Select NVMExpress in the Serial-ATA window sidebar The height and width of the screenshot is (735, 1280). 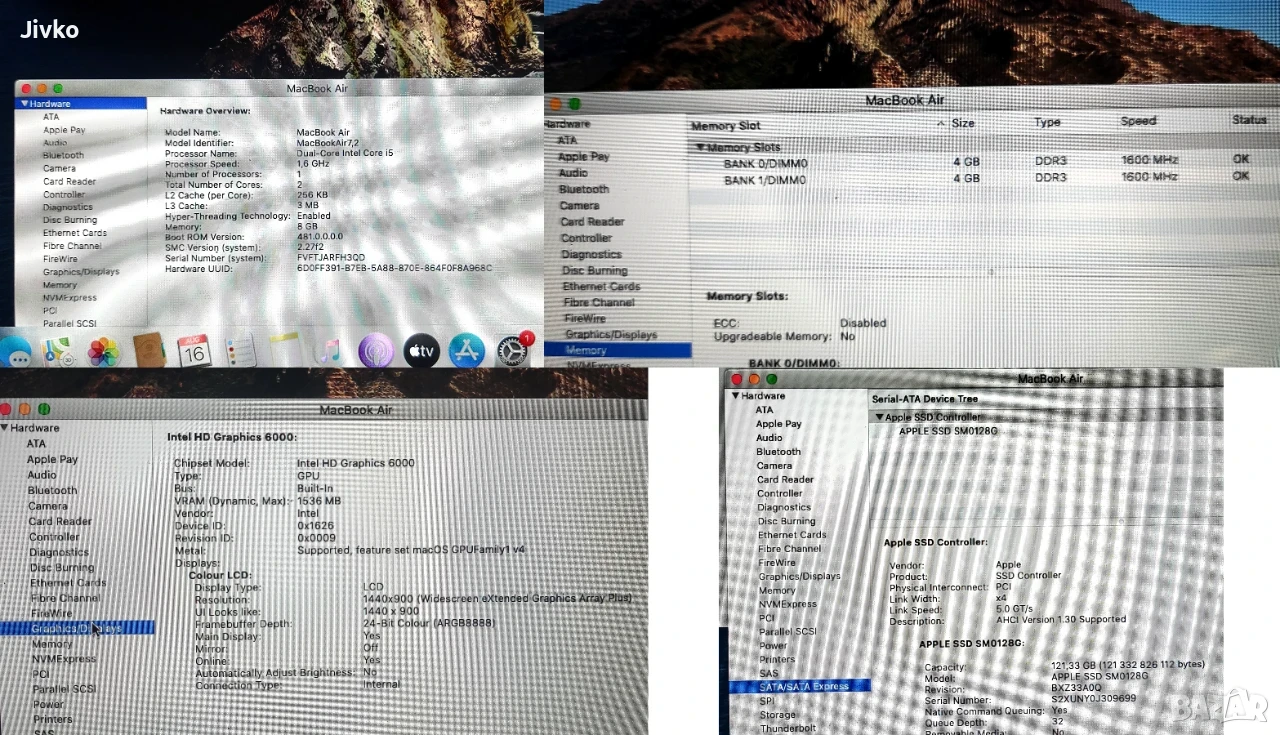pos(787,604)
